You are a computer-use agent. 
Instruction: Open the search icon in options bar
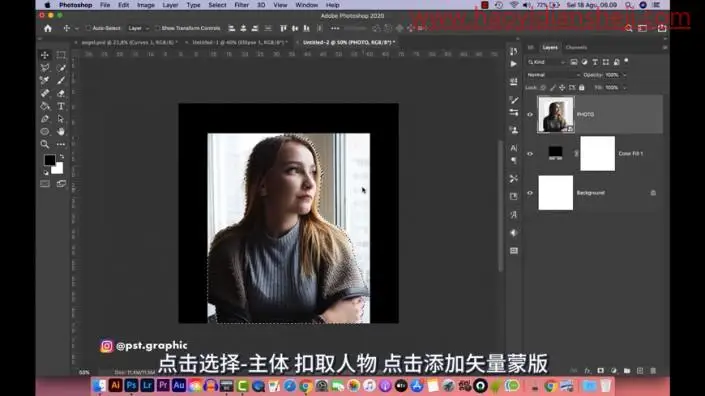[x=629, y=28]
